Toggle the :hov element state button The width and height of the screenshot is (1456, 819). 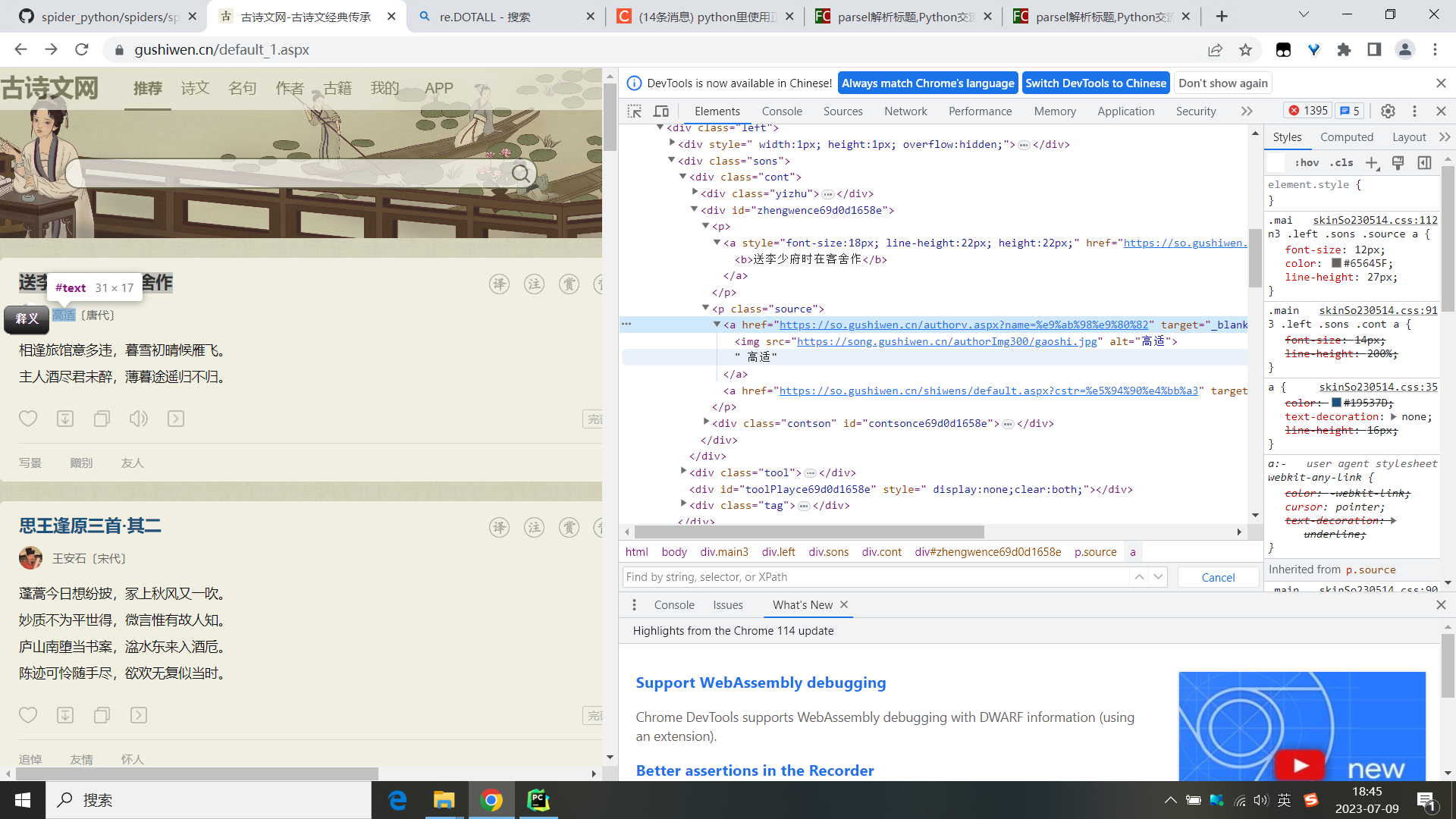click(1307, 163)
